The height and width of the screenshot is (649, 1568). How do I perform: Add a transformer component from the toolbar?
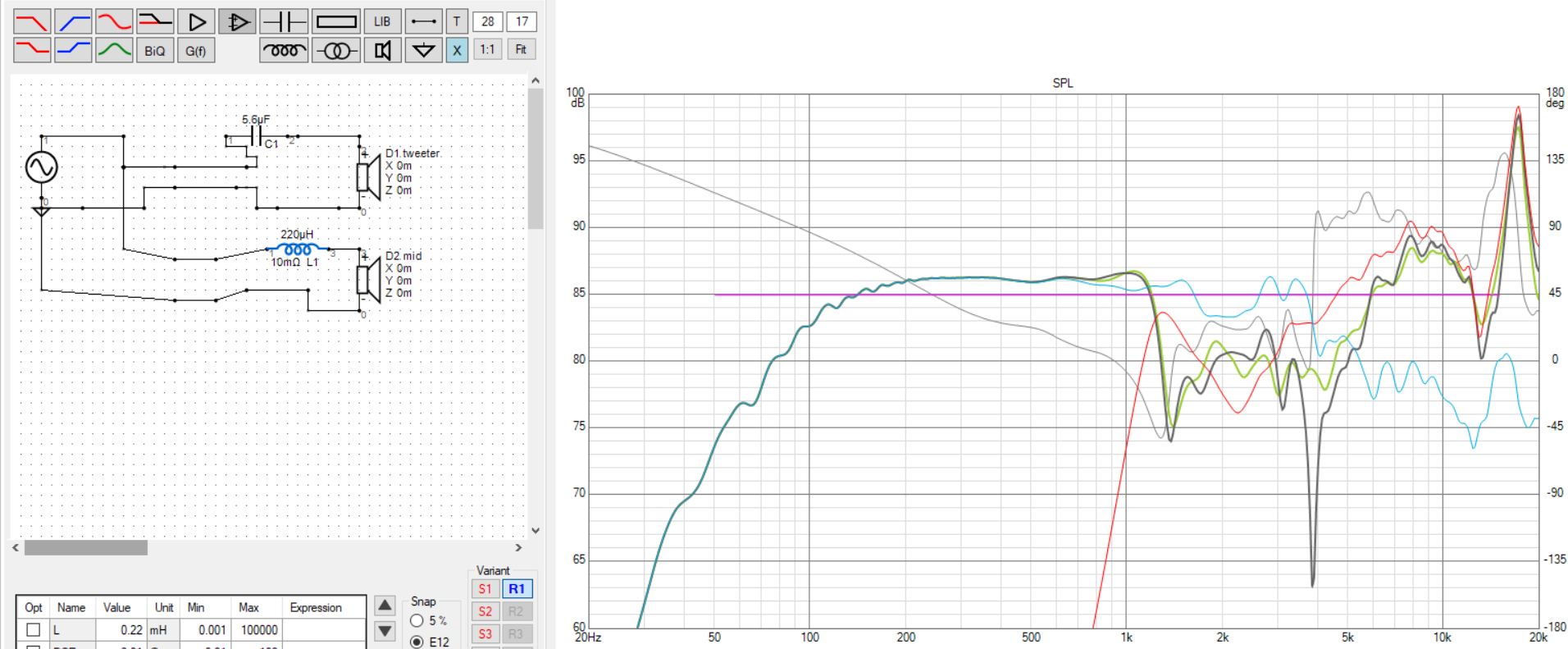pos(336,50)
